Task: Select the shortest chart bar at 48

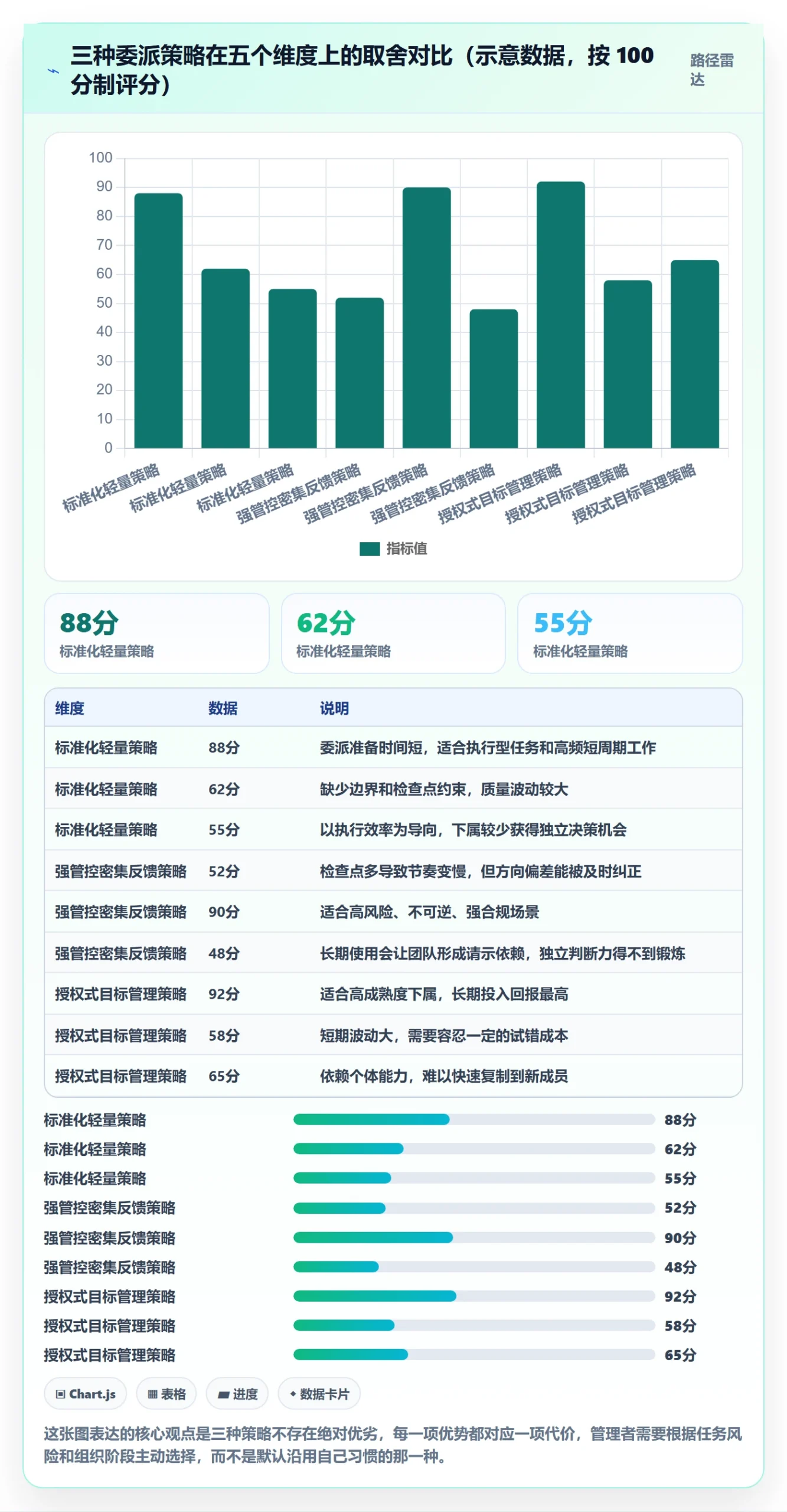Action: tap(494, 379)
